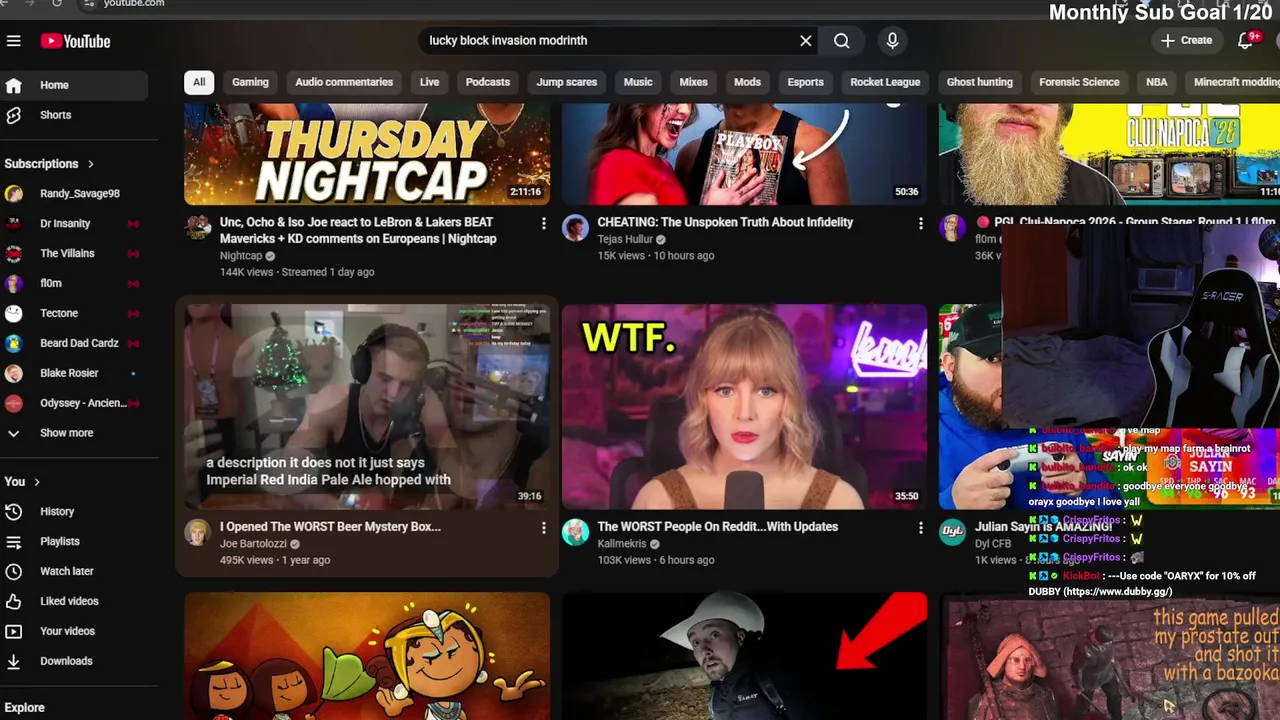This screenshot has height=720, width=1280.
Task: Open fl0m subscription channel
Action: coord(74,283)
